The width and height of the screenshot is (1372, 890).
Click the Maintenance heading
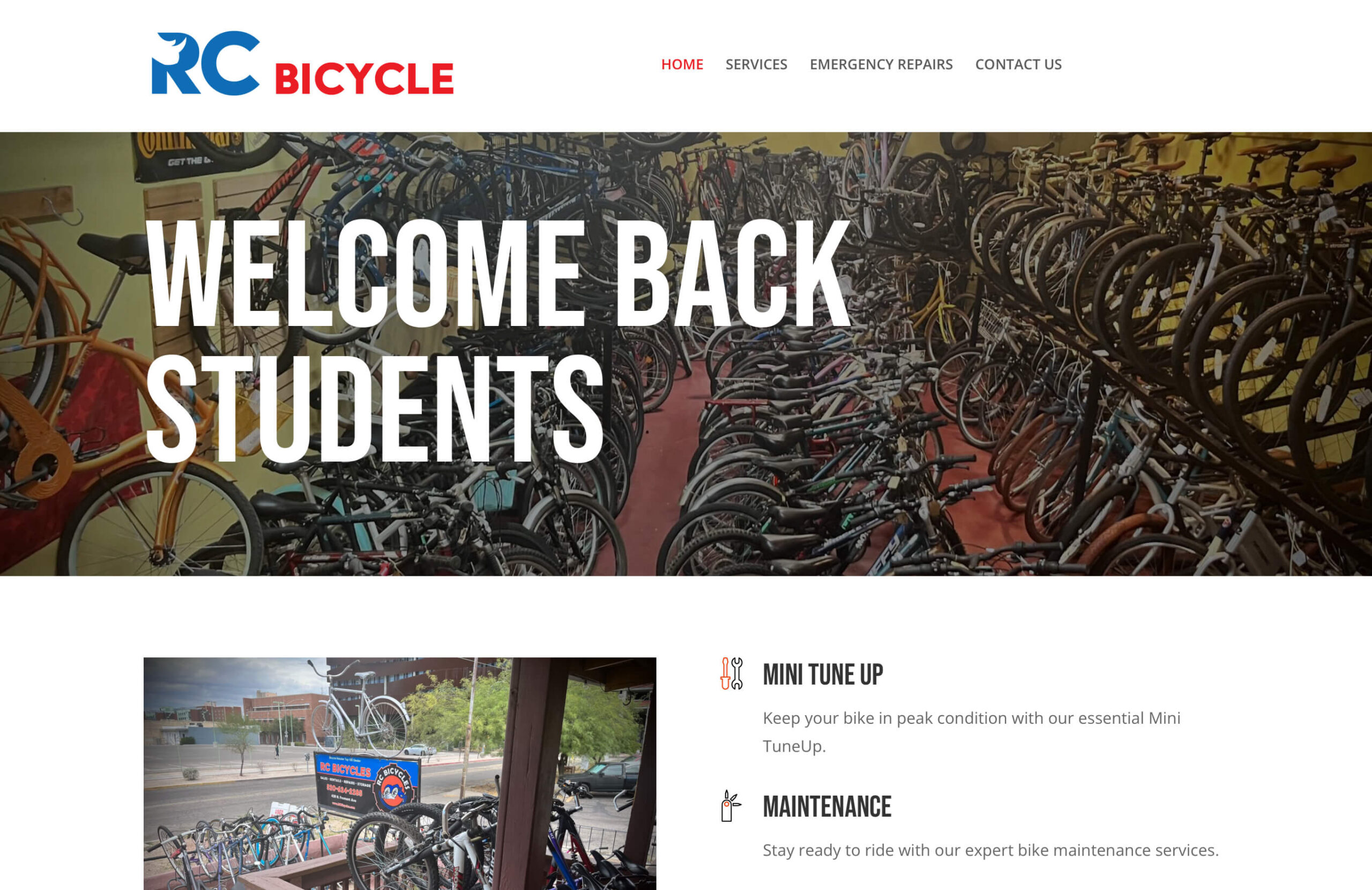point(826,806)
